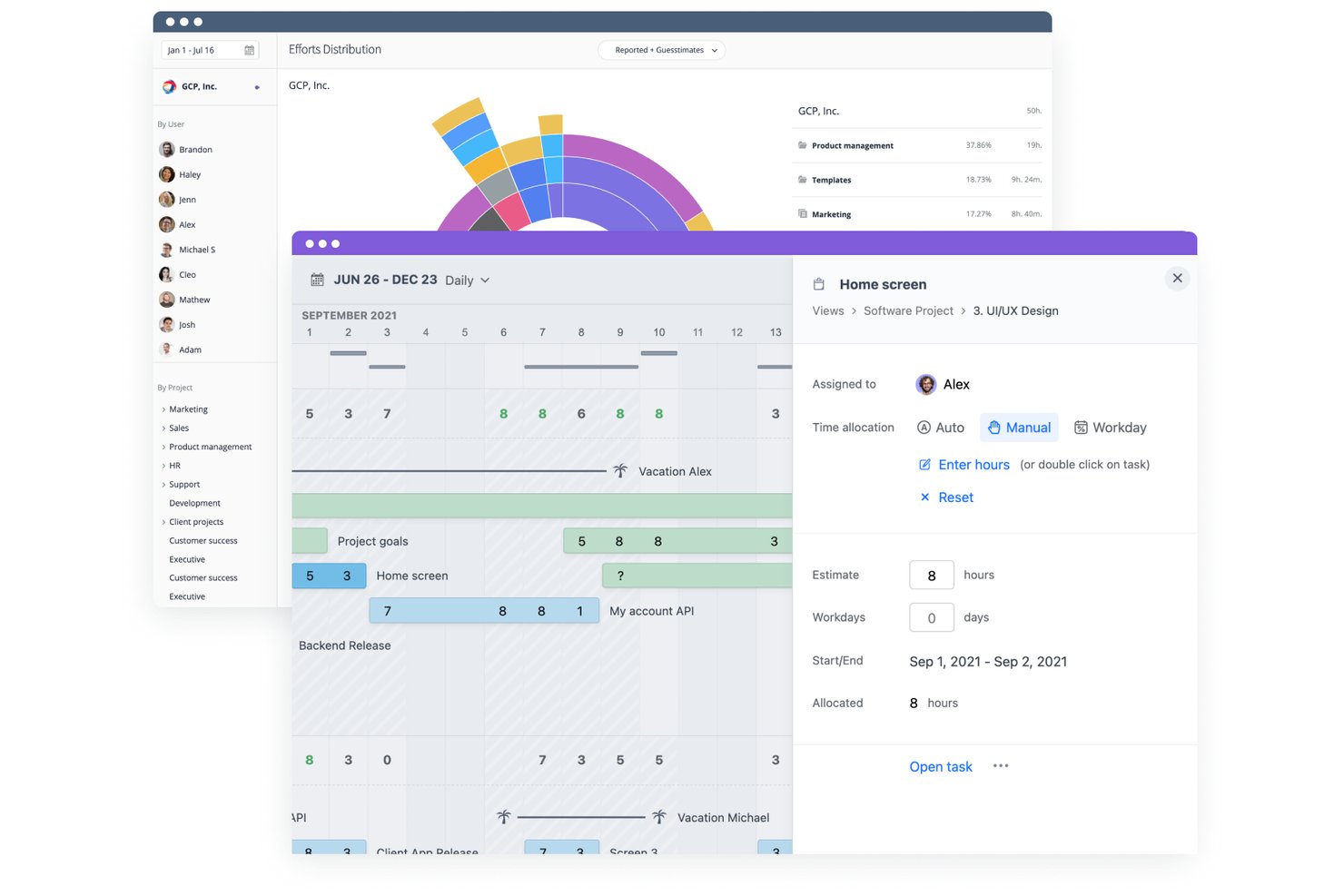This screenshot has height=896, width=1344.
Task: Click the pencil icon next to Enter hours
Action: 924,465
